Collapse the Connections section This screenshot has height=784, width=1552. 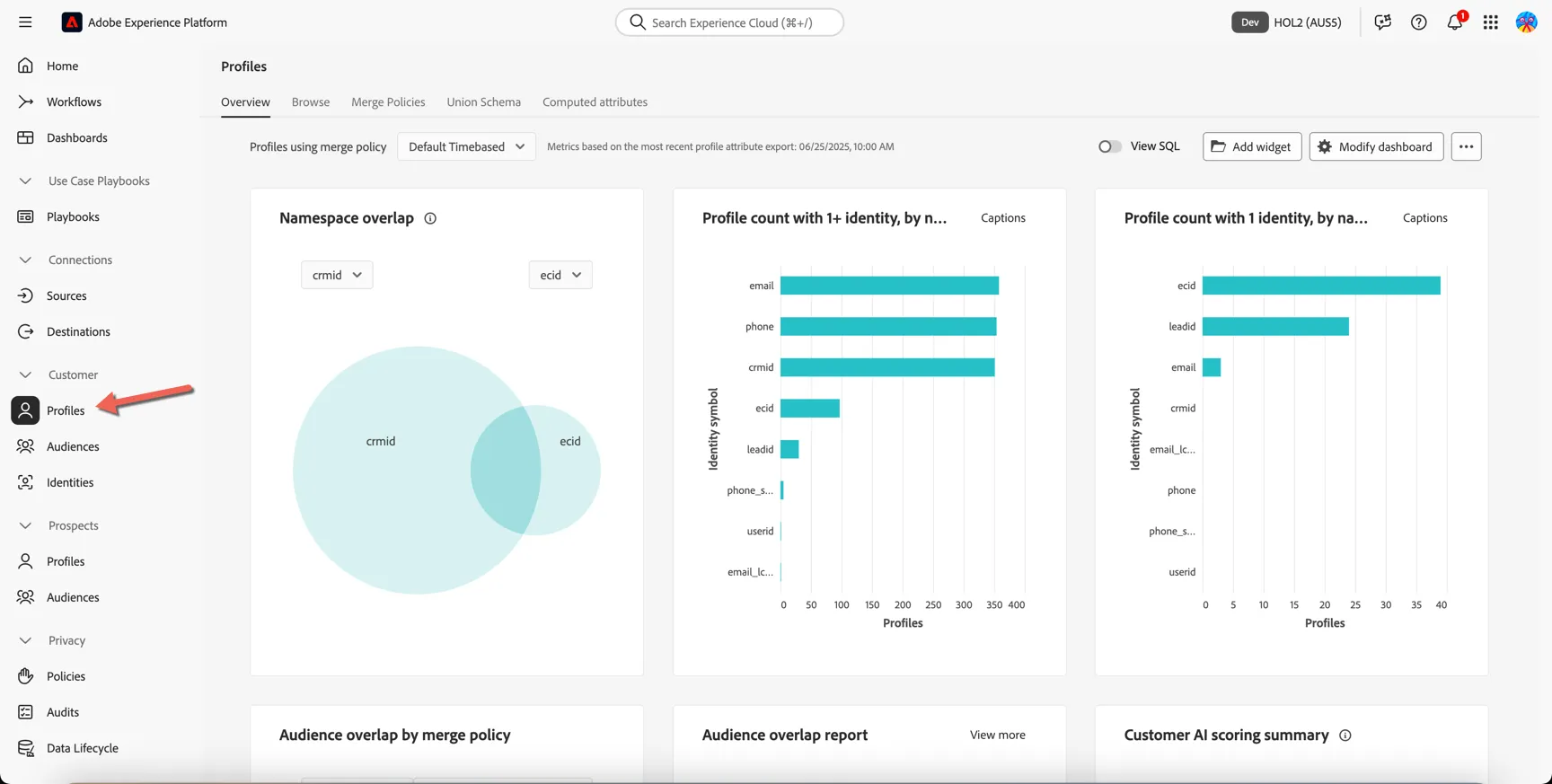[25, 260]
